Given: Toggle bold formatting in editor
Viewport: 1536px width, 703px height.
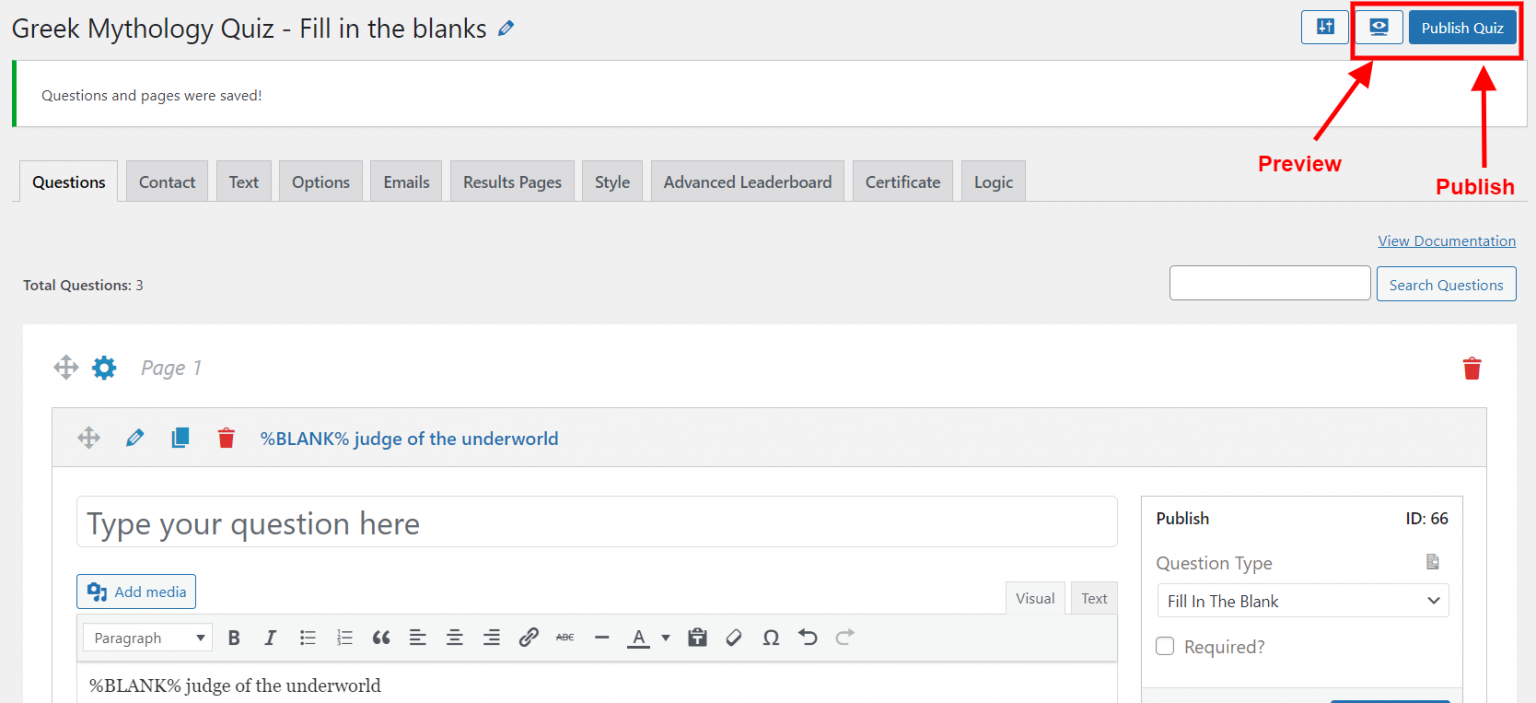Looking at the screenshot, I should tap(234, 638).
